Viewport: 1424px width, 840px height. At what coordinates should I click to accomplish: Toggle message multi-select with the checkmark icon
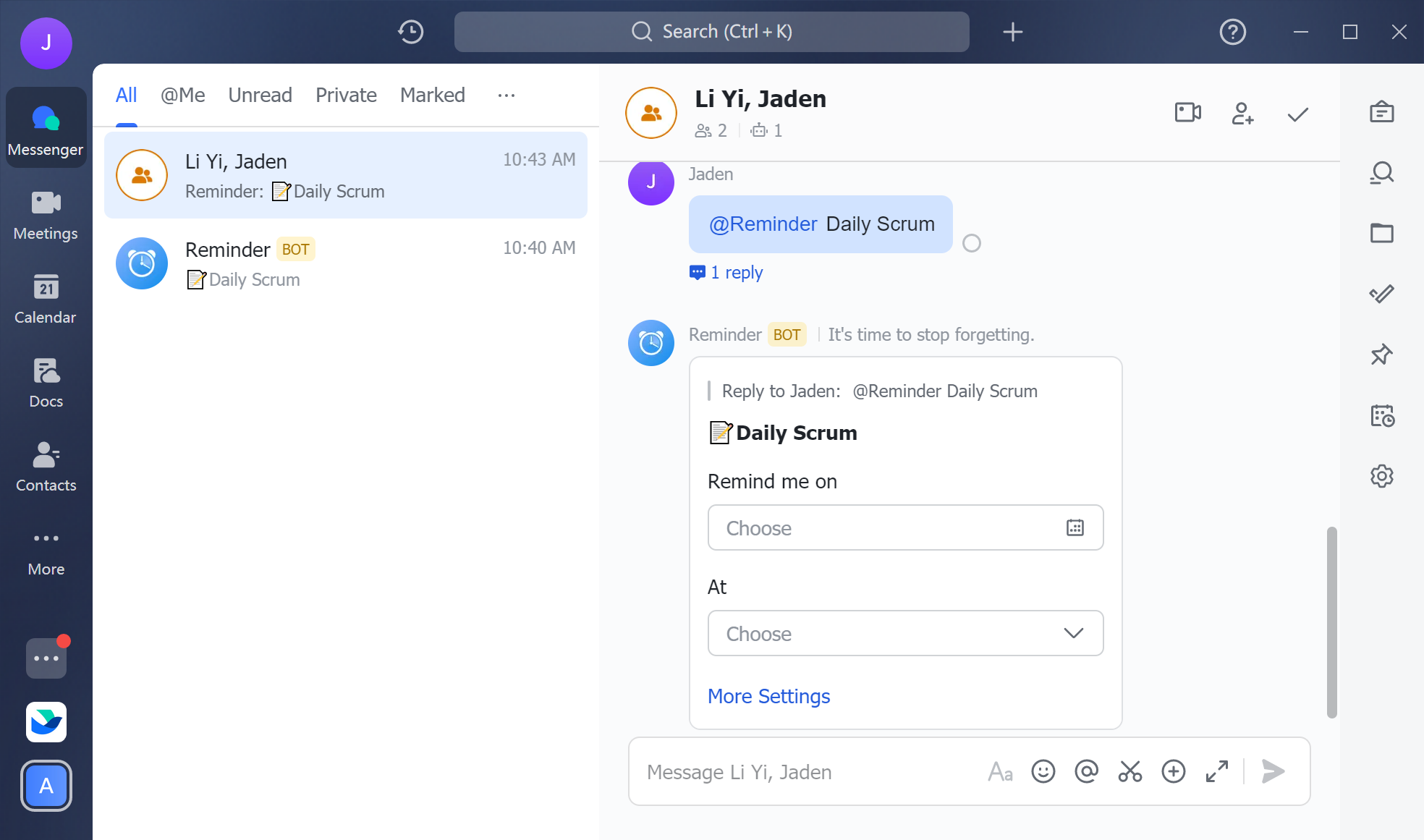[x=1297, y=114]
